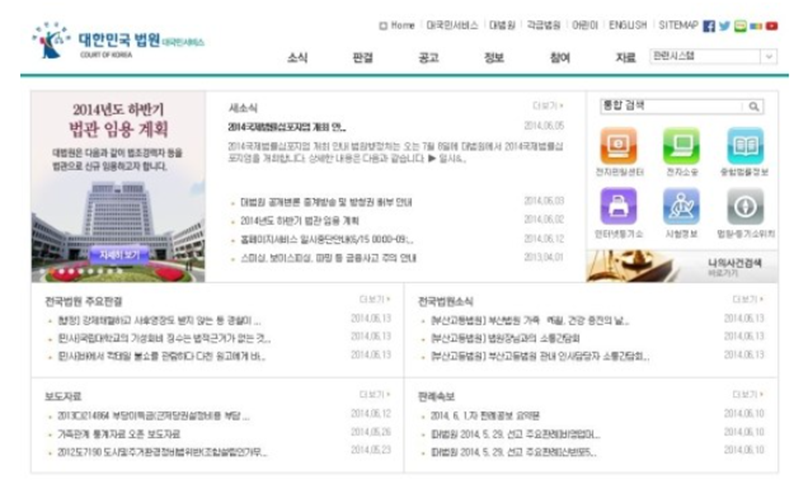Screen dimensions: 808x489
Task: Expand 더보기 for 판례속보
Action: (748, 395)
